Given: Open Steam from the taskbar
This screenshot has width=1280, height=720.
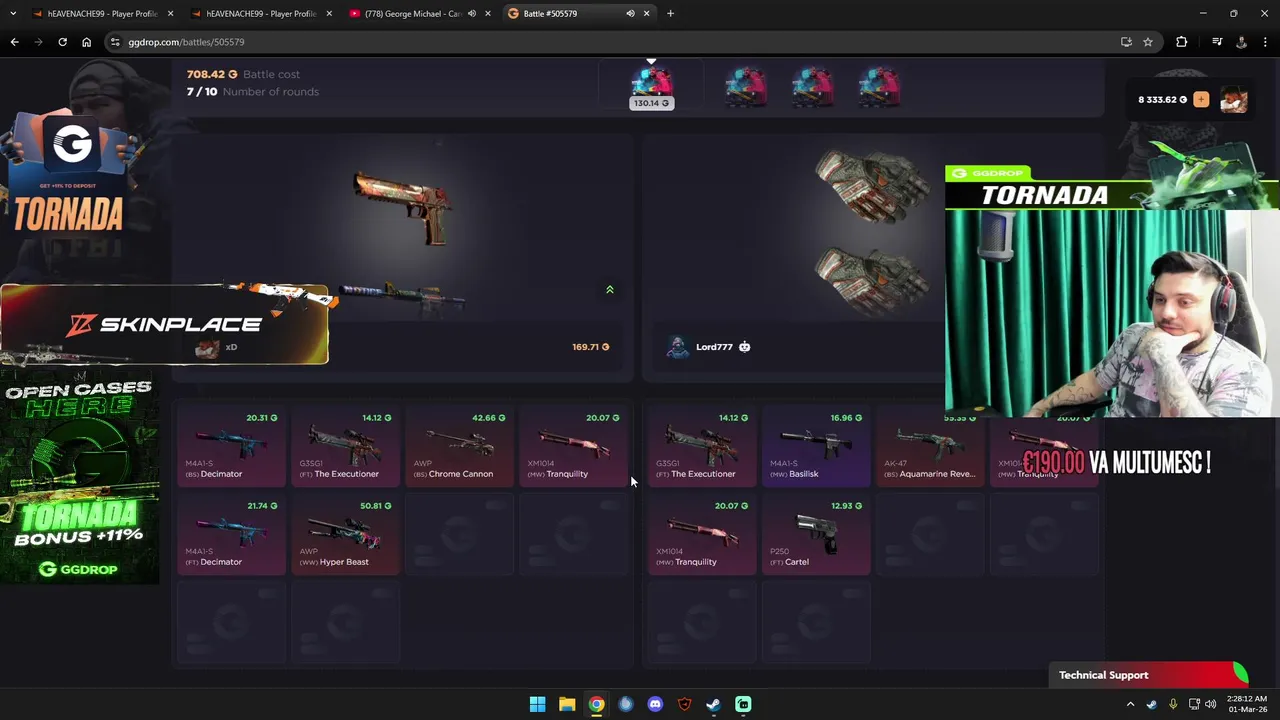Looking at the screenshot, I should (713, 704).
